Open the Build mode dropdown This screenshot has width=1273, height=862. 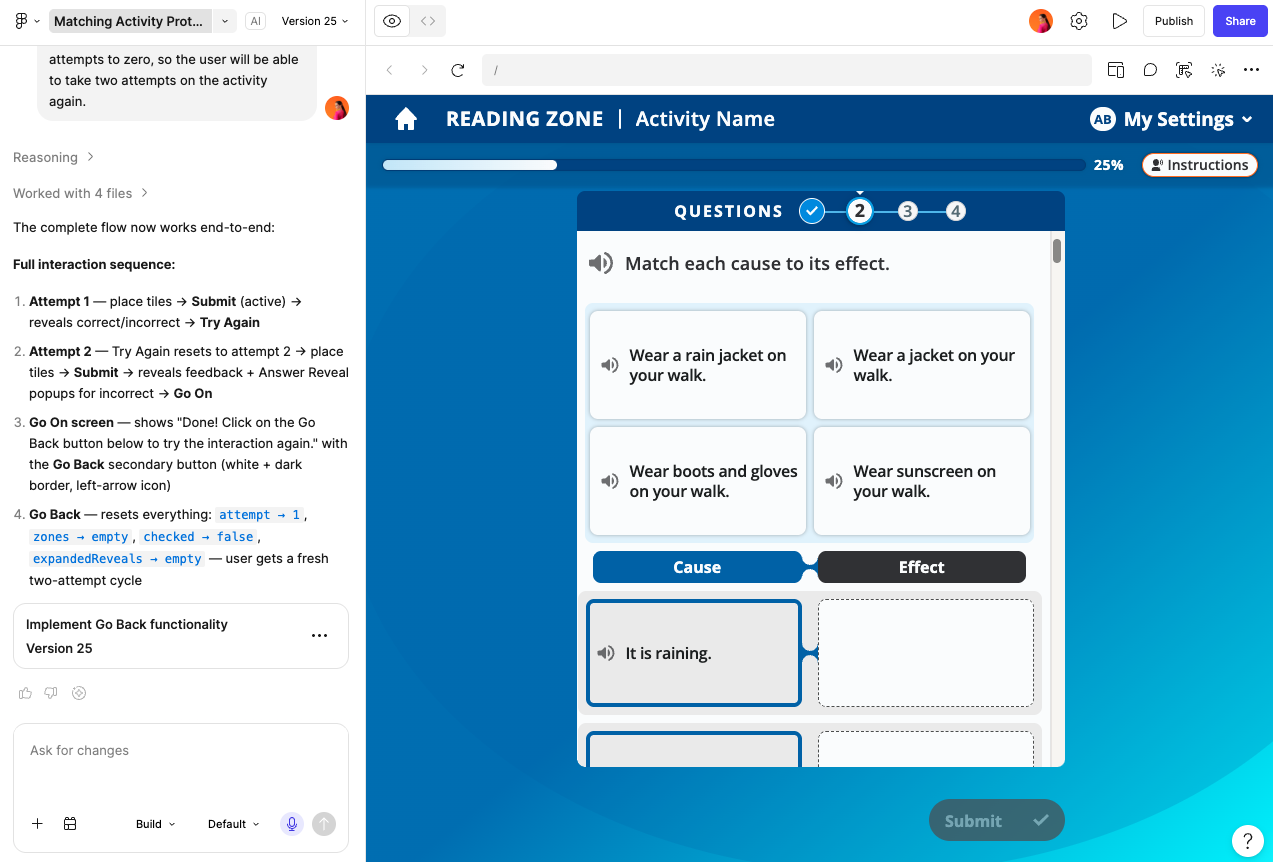point(155,824)
